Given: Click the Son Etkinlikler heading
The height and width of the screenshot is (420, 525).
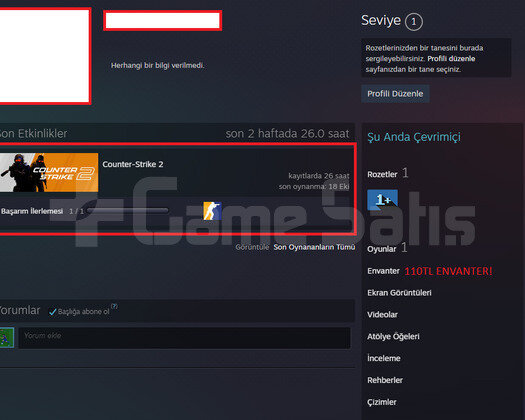Looking at the screenshot, I should pyautogui.click(x=33, y=134).
